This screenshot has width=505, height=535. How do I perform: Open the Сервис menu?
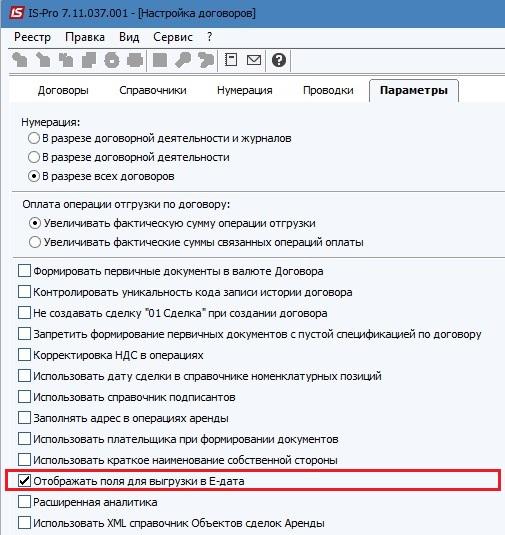173,37
